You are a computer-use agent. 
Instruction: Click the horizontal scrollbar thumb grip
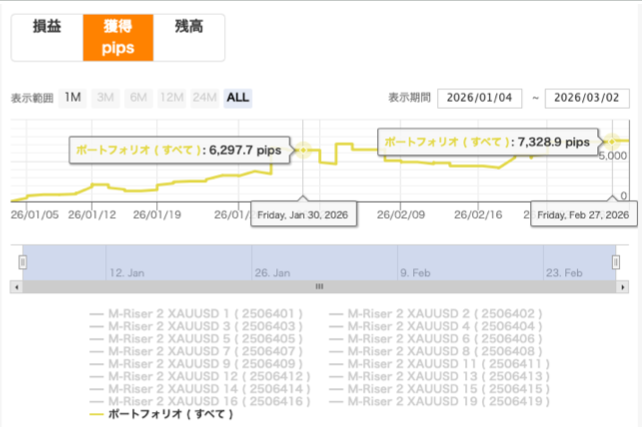click(319, 286)
